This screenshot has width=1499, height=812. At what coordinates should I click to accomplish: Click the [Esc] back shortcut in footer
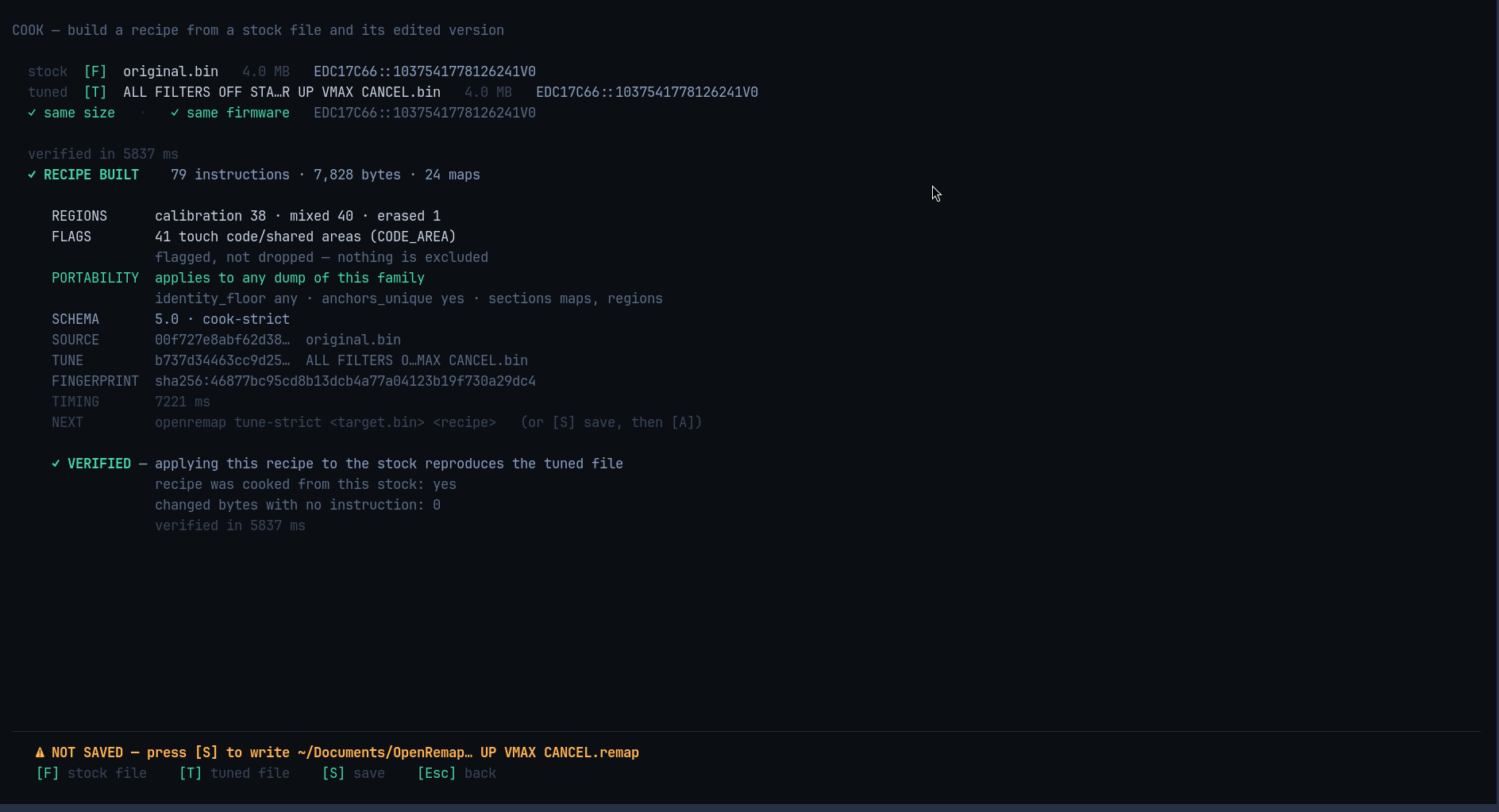[x=457, y=773]
